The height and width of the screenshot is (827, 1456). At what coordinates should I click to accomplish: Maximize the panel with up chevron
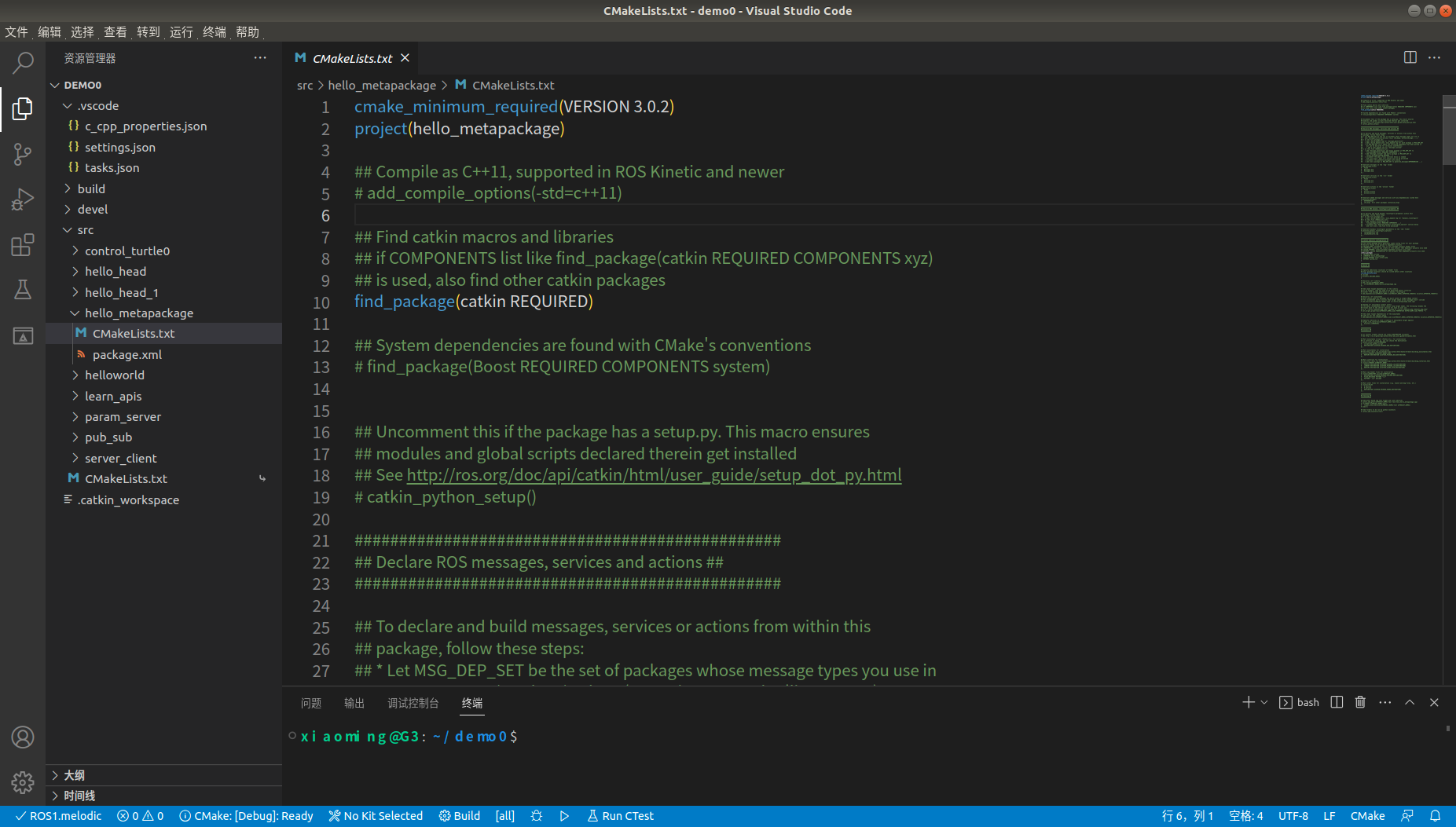point(1410,702)
